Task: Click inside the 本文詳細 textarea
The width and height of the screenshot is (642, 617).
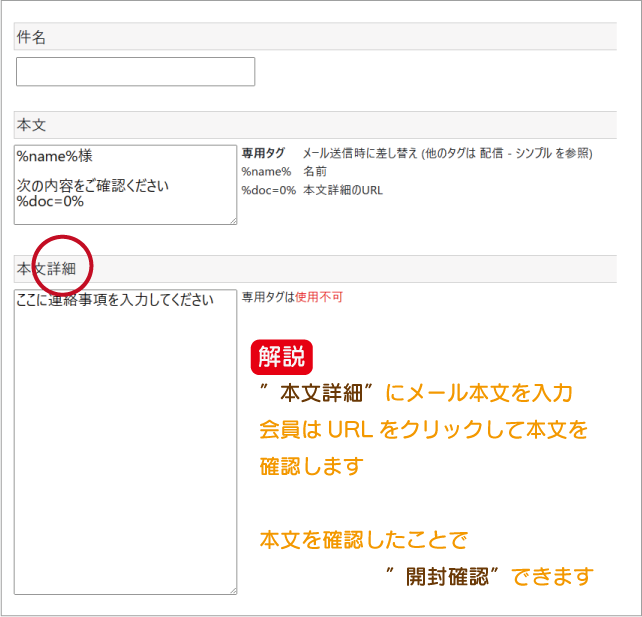Action: pyautogui.click(x=125, y=450)
